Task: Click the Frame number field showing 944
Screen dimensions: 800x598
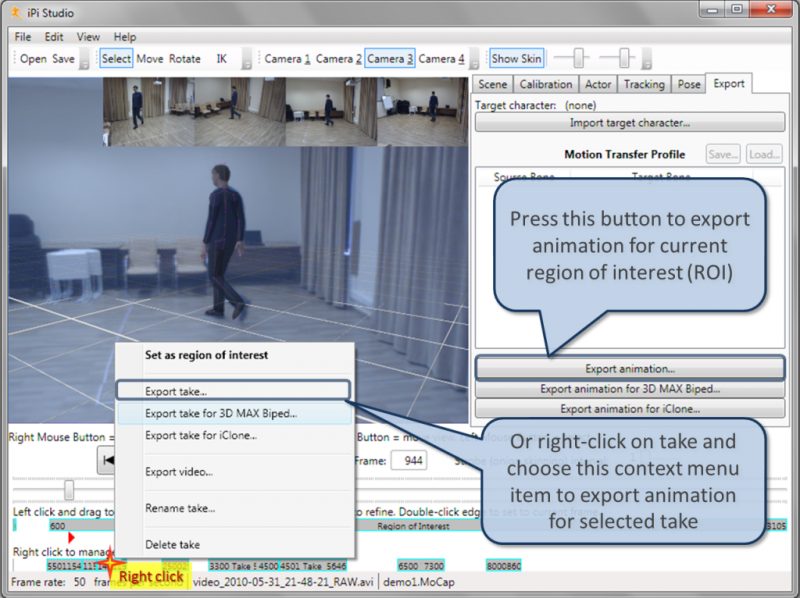Action: pyautogui.click(x=409, y=461)
